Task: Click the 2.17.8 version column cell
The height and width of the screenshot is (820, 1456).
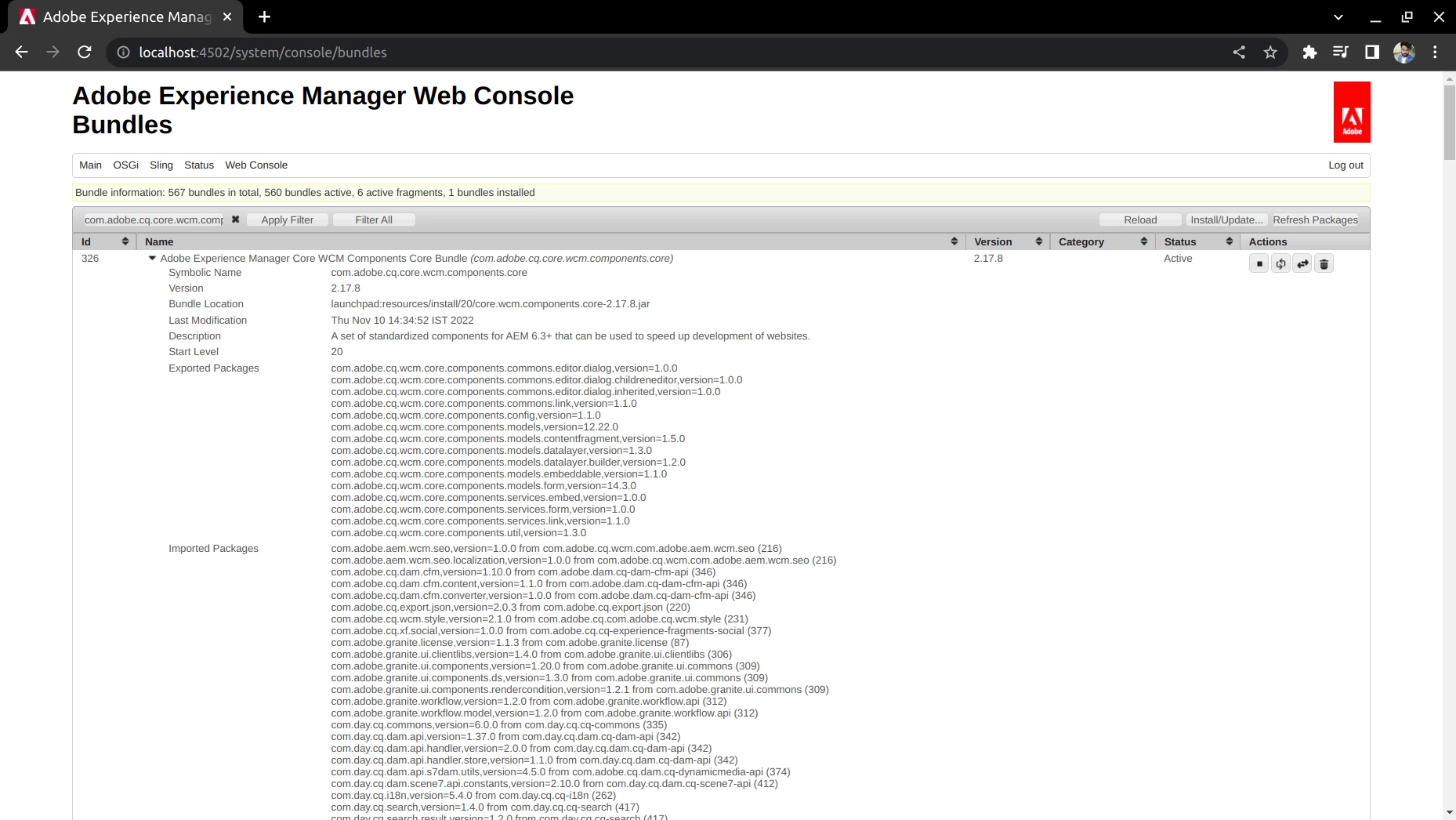Action: coord(988,258)
